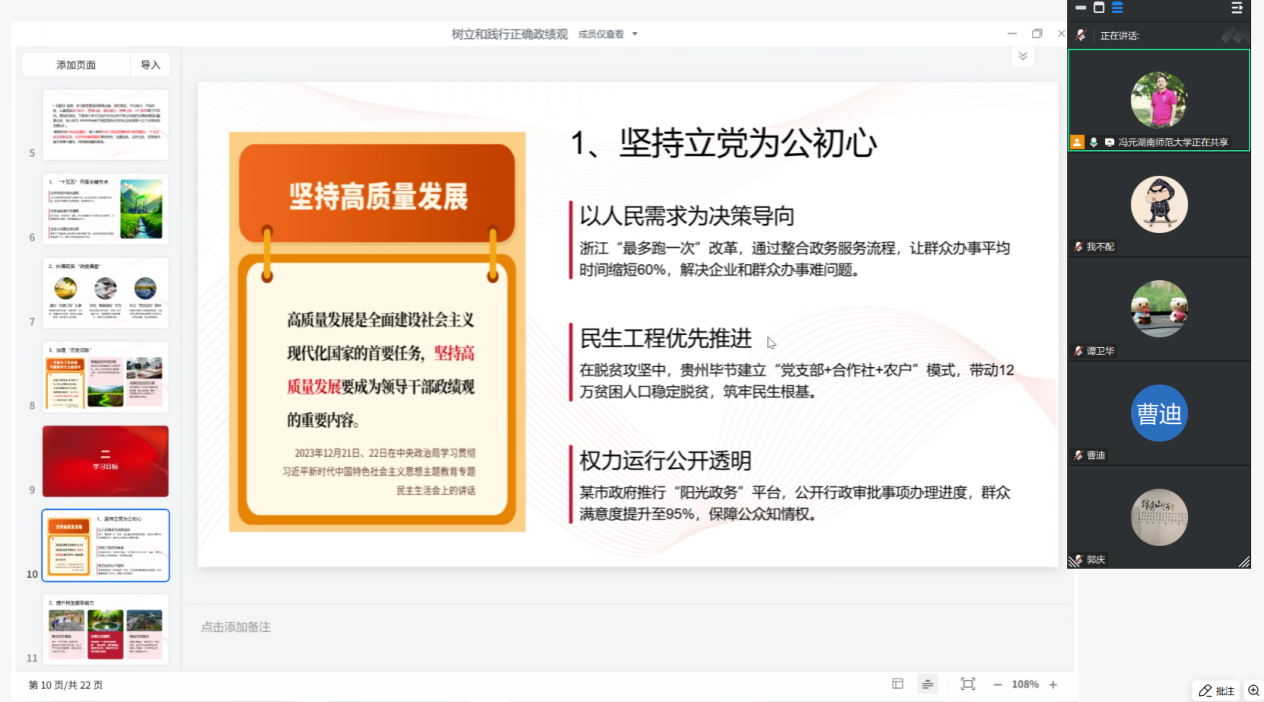Image resolution: width=1264 pixels, height=702 pixels.
Task: Minimize the video panel to a bar
Action: pos(1080,8)
